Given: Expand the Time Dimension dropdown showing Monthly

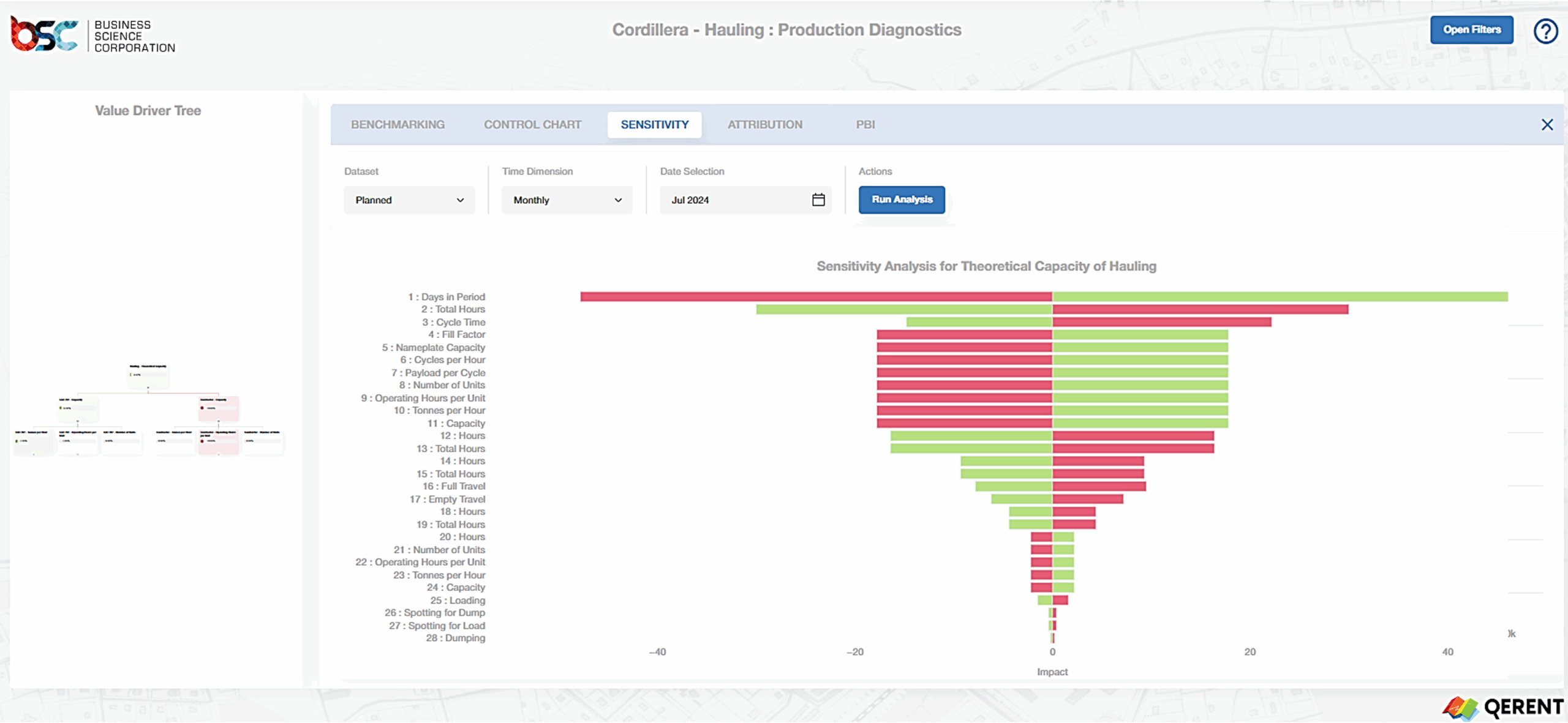Looking at the screenshot, I should (566, 200).
